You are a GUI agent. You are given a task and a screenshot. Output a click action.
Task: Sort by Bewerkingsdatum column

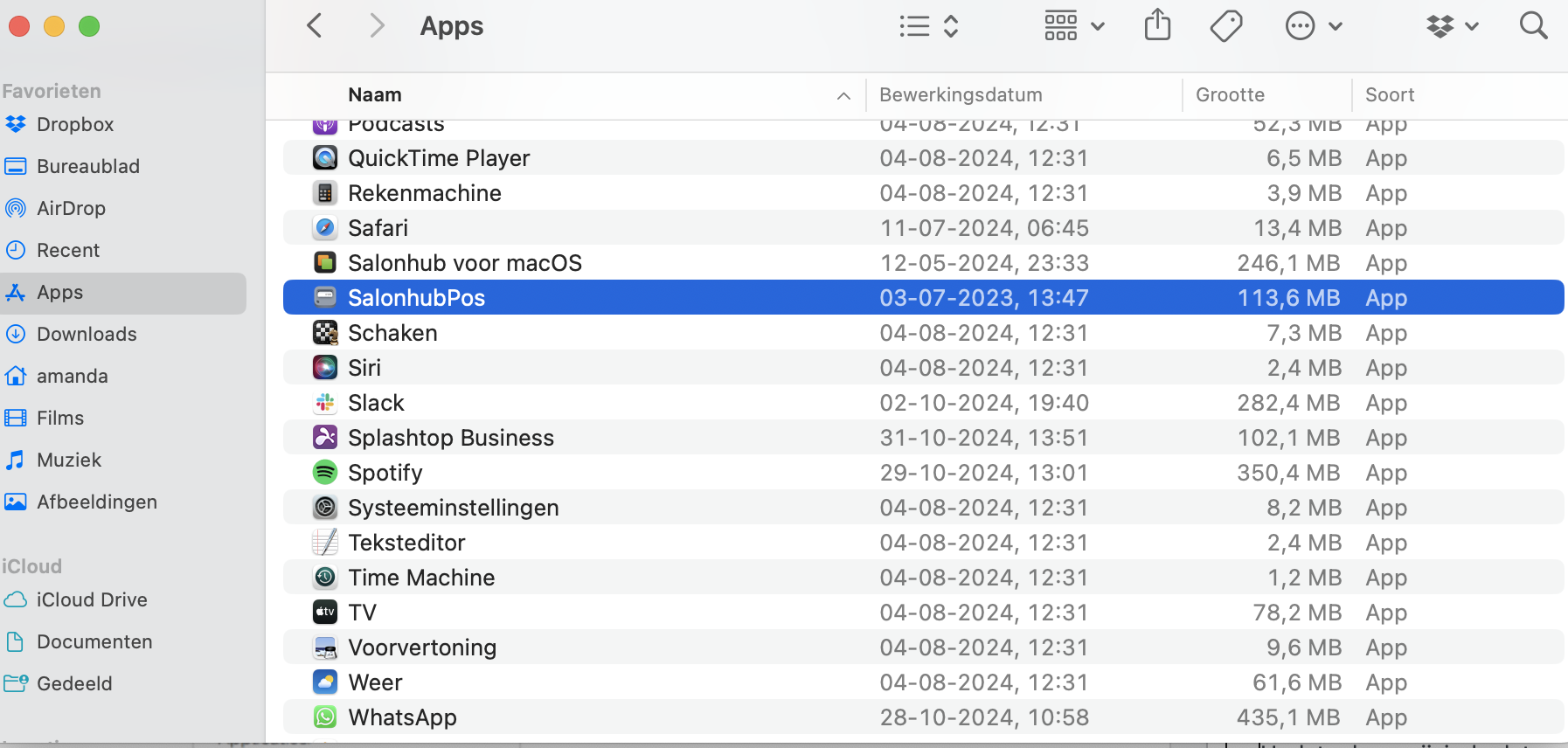pos(961,94)
